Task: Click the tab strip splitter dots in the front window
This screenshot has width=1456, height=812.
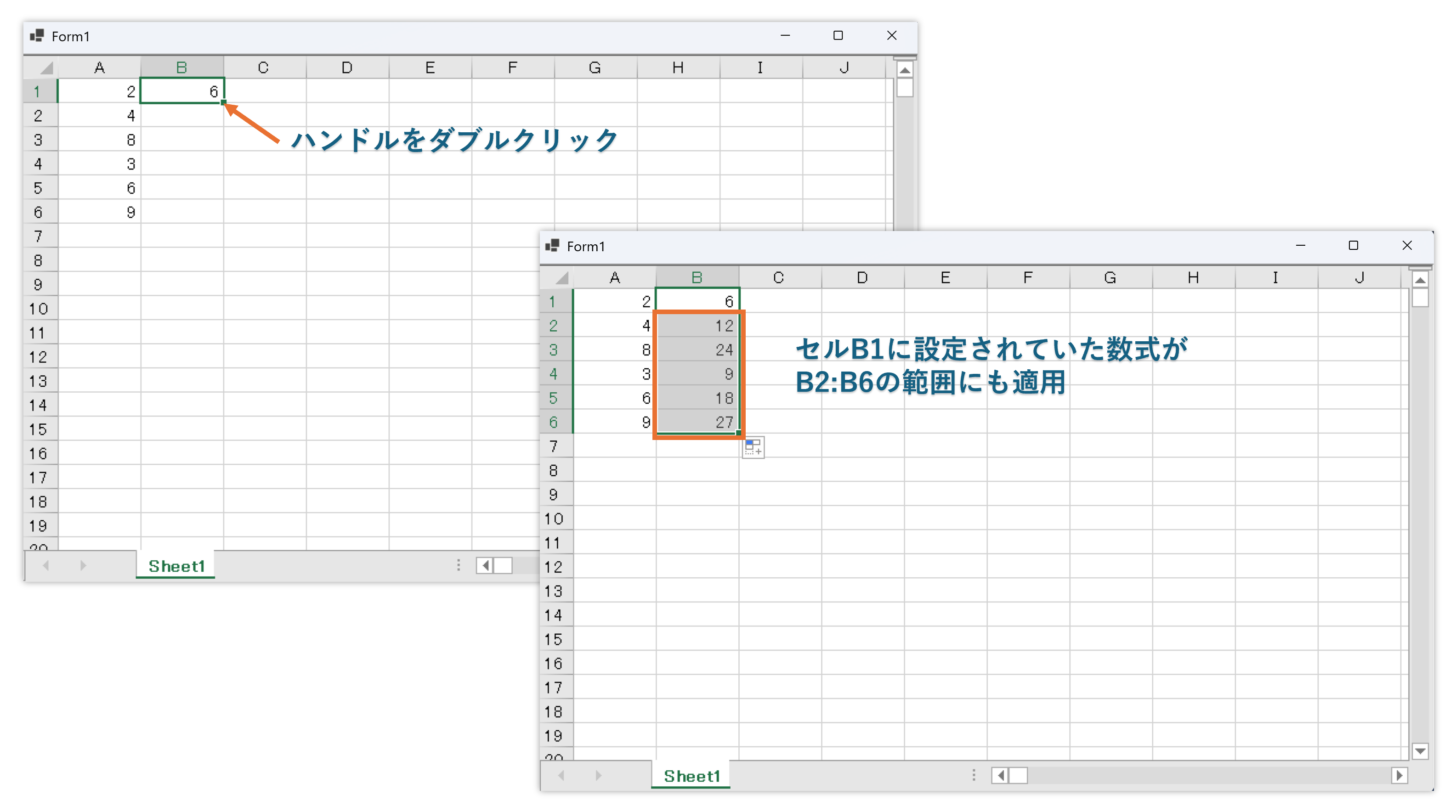Action: coord(973,775)
